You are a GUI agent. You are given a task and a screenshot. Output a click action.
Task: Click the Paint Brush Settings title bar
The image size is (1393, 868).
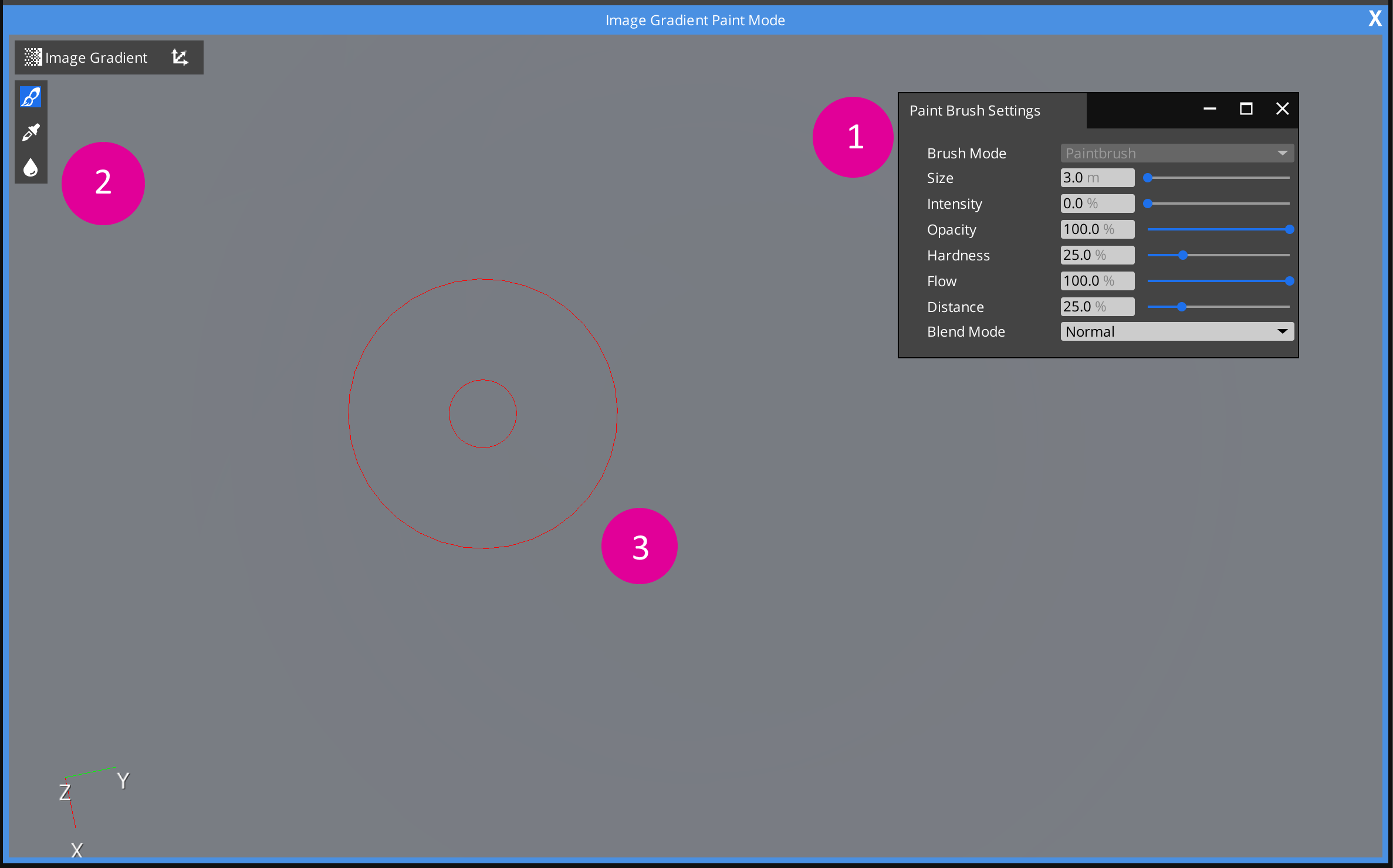974,110
